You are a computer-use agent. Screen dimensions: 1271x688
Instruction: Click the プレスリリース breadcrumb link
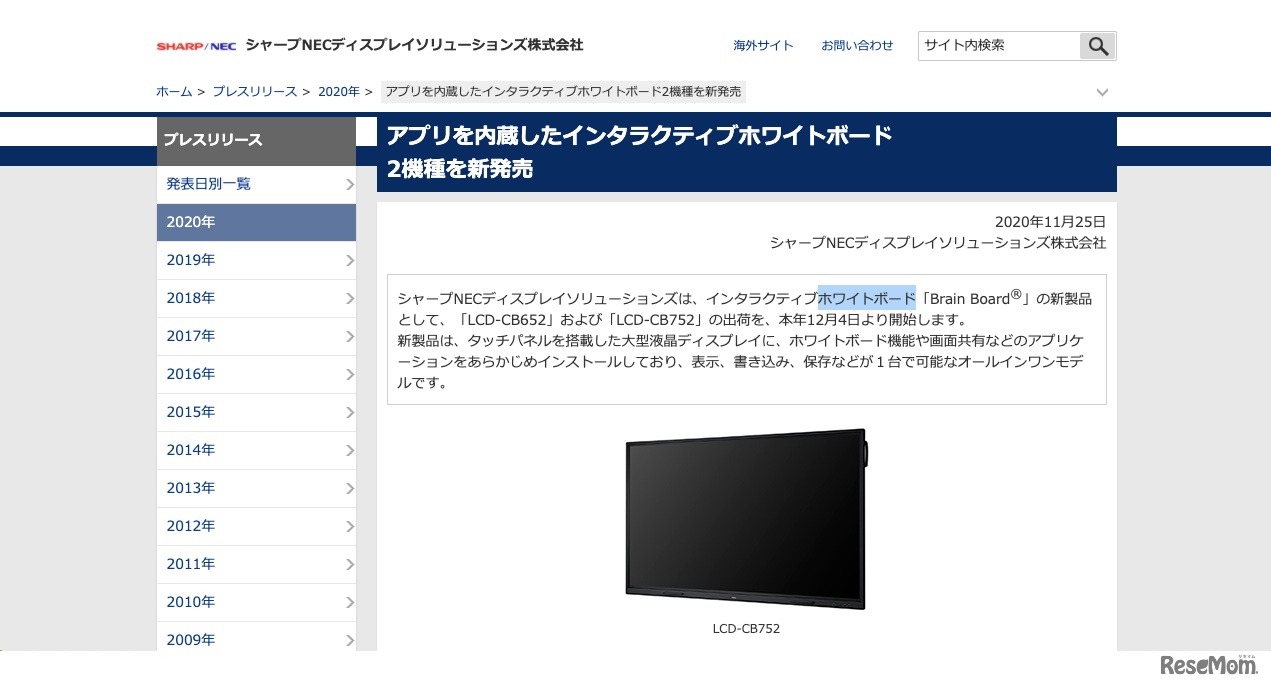point(254,91)
